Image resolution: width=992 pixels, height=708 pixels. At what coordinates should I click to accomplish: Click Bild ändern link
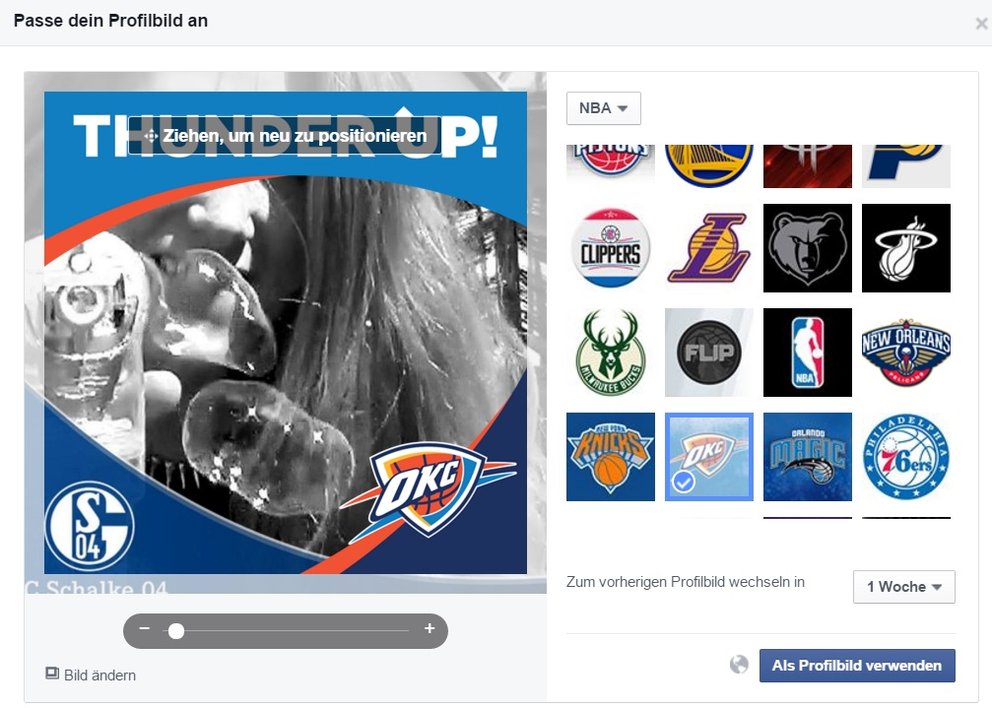[90, 674]
